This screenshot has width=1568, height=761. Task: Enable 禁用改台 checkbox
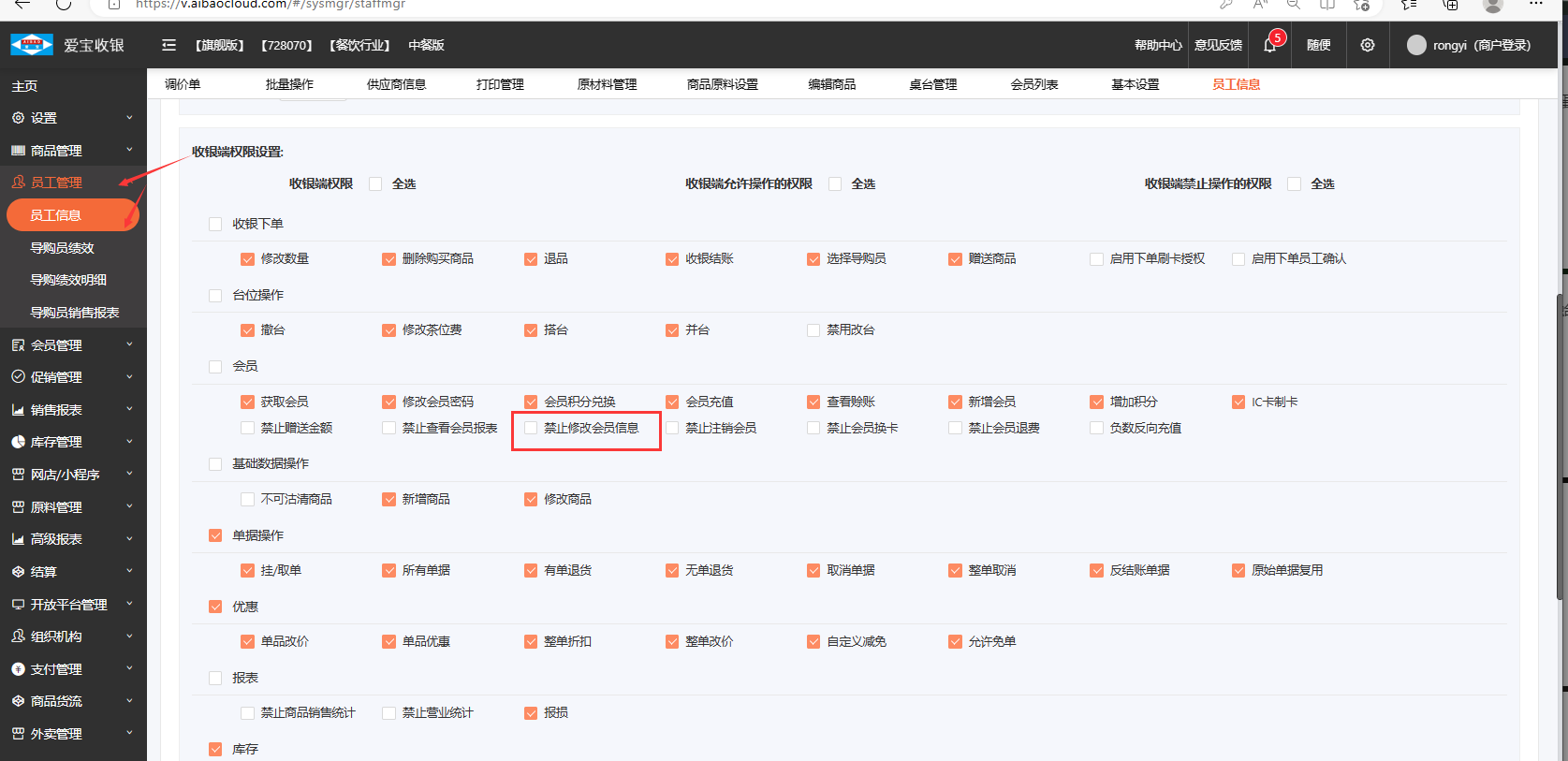tap(813, 330)
